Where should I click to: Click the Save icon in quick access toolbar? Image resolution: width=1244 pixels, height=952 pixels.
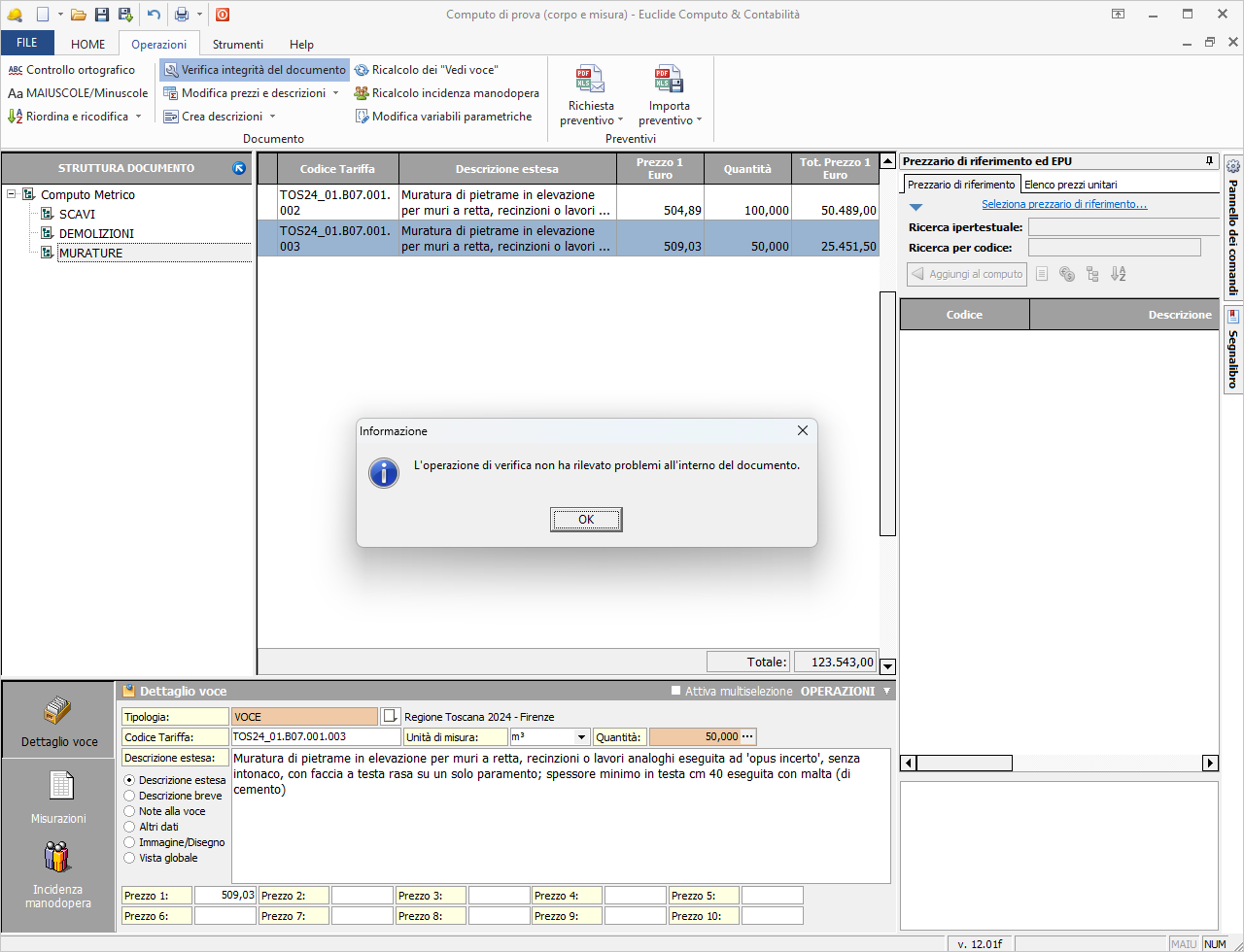(101, 15)
